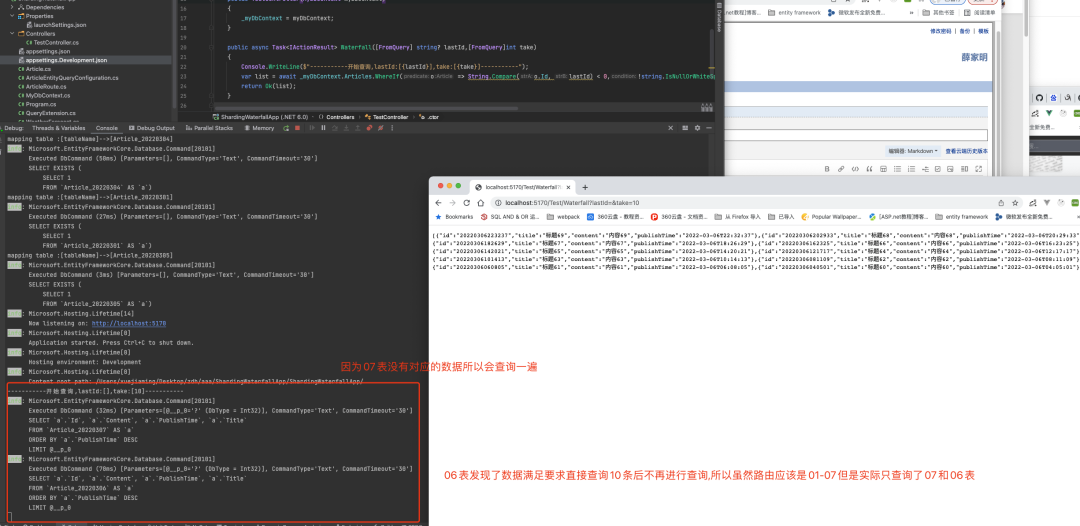This screenshot has height=526, width=1080.
Task: Click Bold icon in blog editor toolbar
Action: [x=827, y=169]
